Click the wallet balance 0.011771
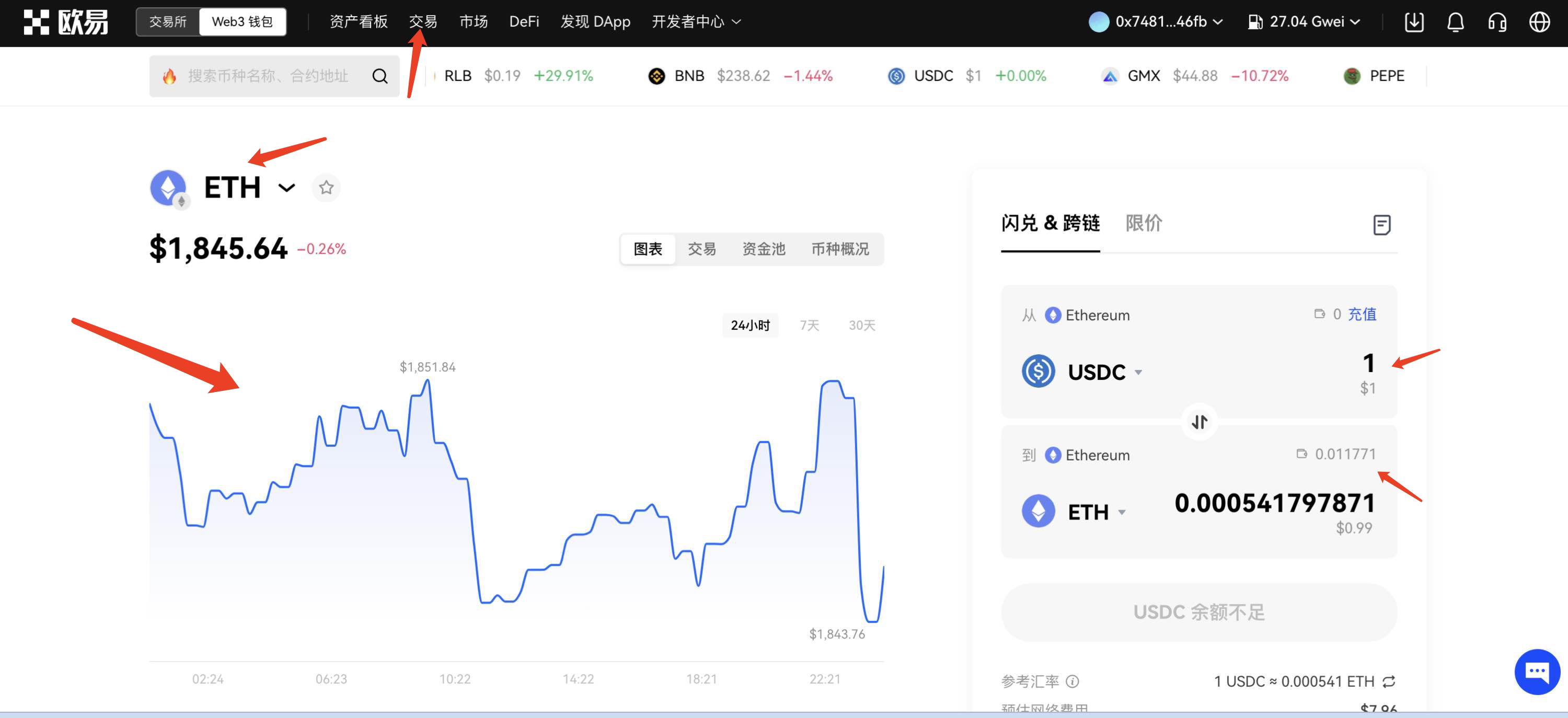Viewport: 1568px width, 718px height. tap(1335, 454)
